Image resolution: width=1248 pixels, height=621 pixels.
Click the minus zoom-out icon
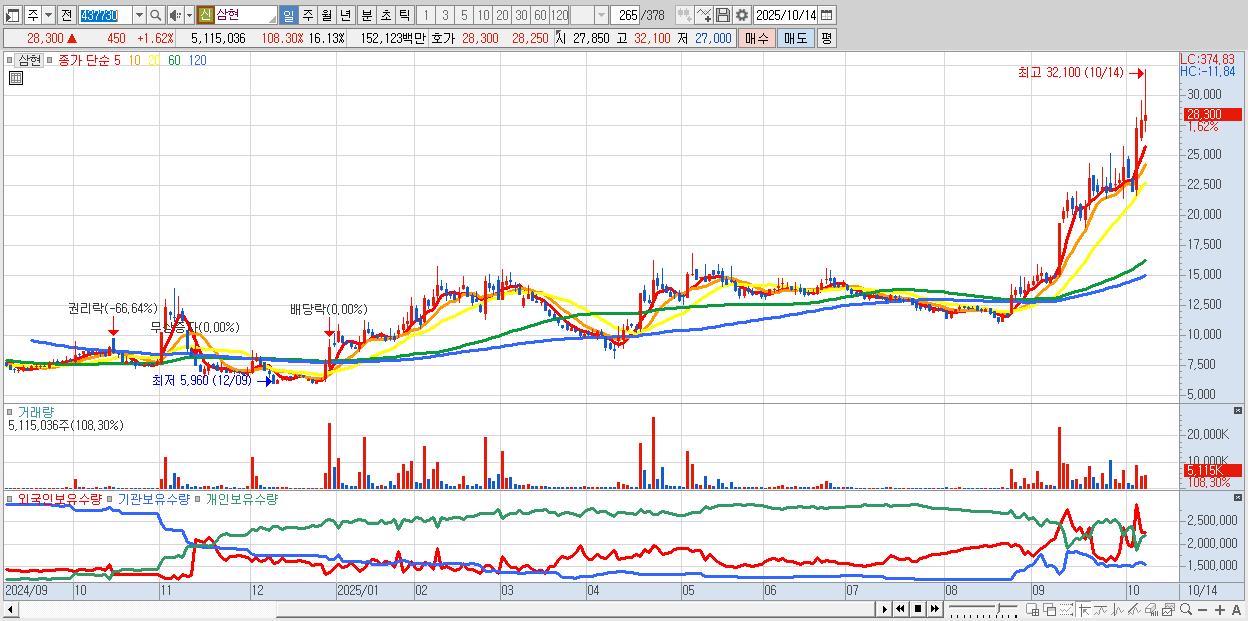click(1202, 610)
